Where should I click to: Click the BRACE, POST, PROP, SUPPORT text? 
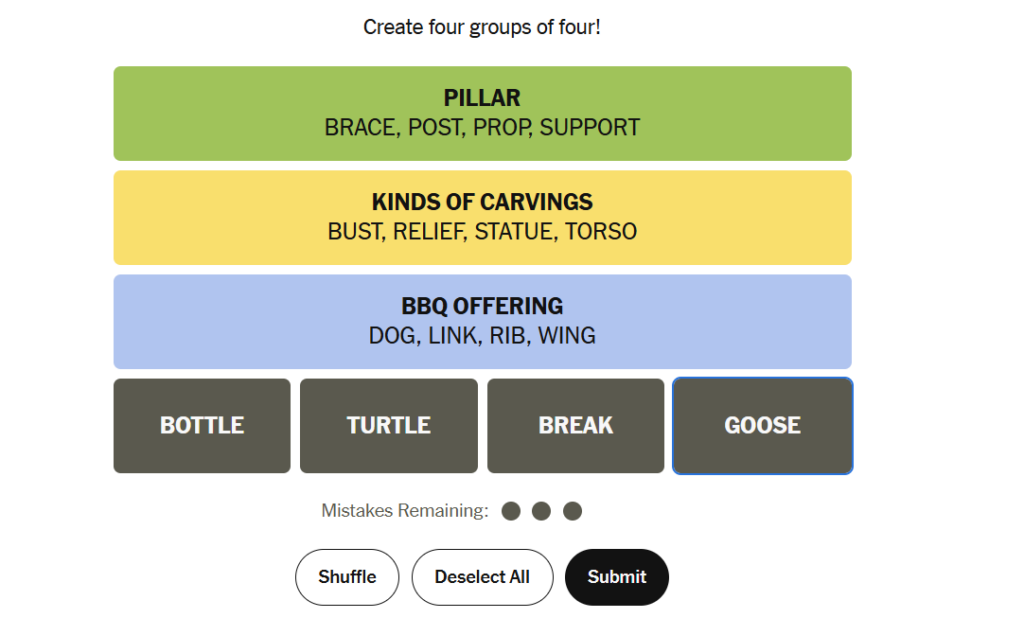coord(482,128)
